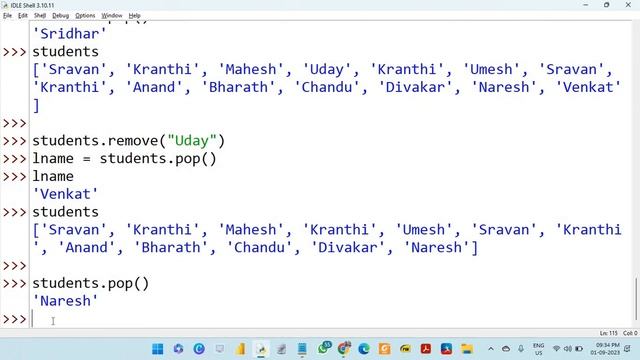Click the microphone tray icon
Screen dimensions: 640x360
coord(521,349)
